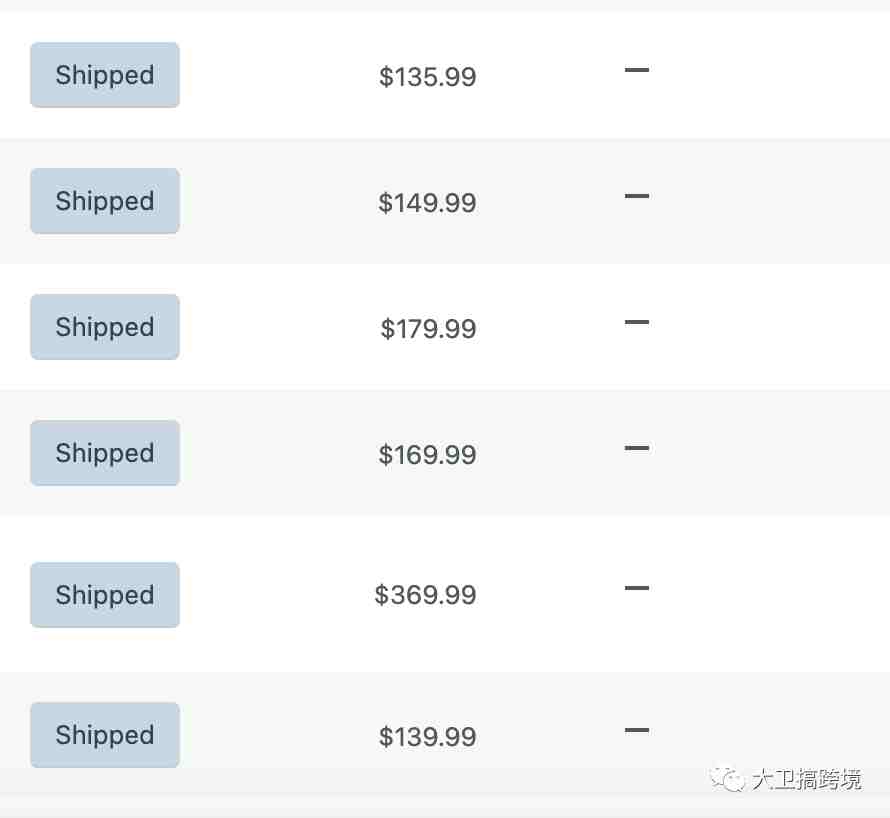Select the dash placeholder beside $149.99
890x818 pixels.
pos(637,196)
